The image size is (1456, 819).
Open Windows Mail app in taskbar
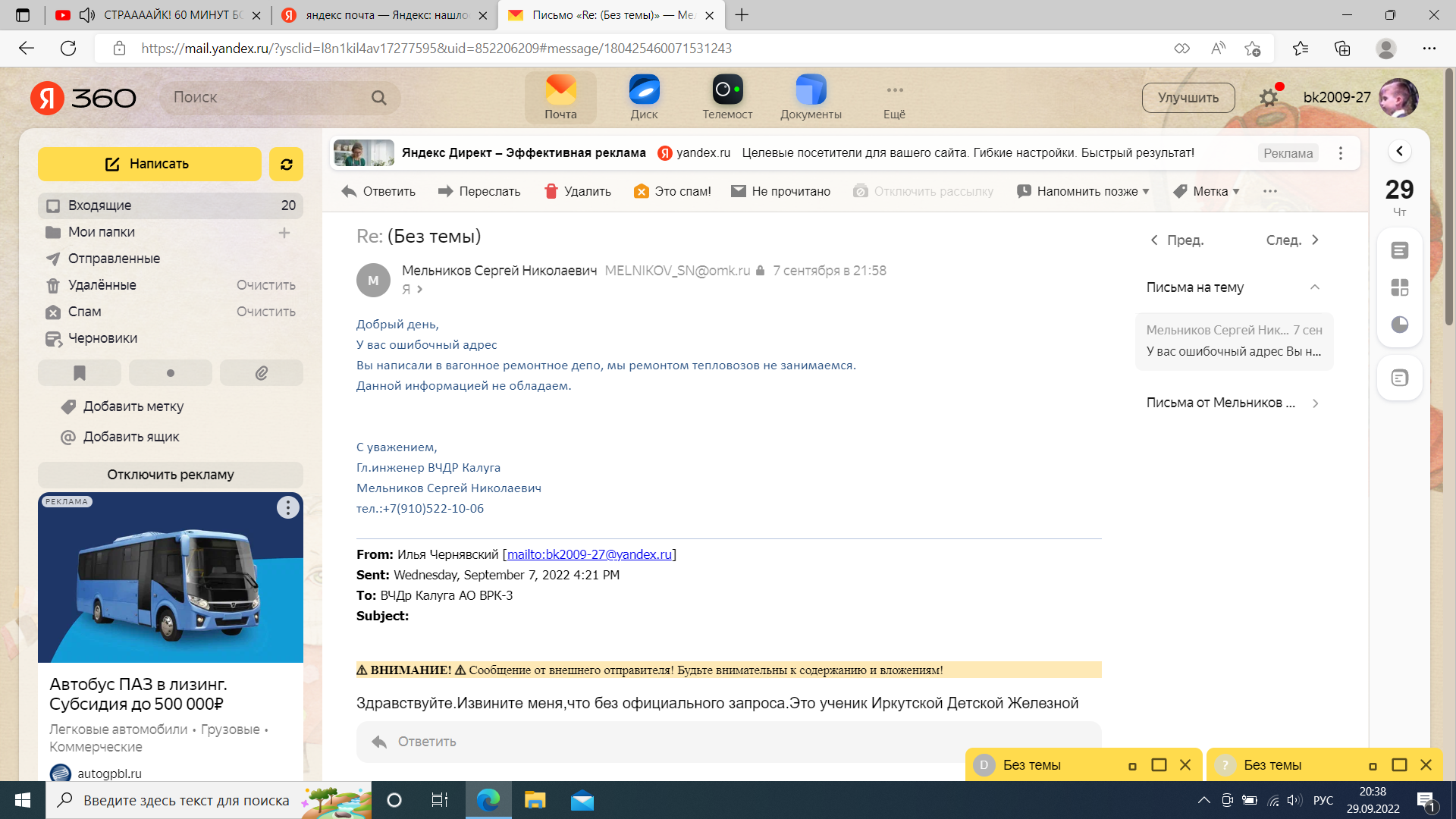582,800
